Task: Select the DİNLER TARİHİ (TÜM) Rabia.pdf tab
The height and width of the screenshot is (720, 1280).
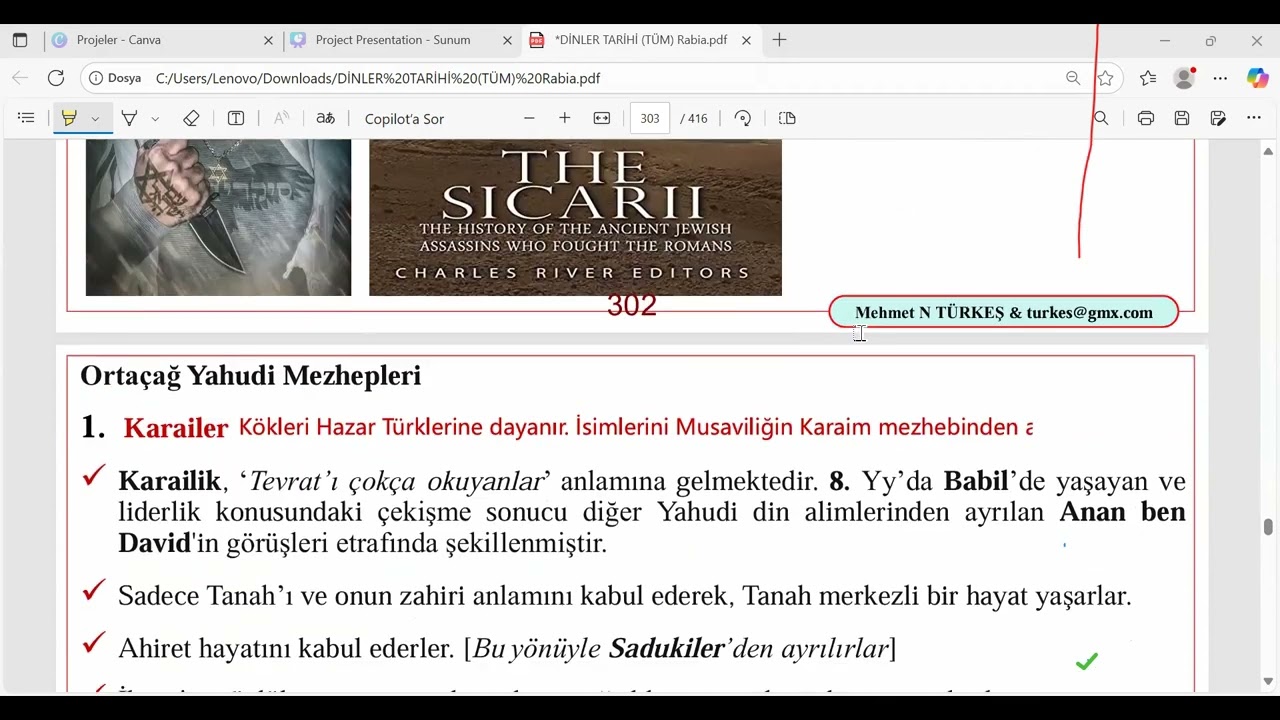Action: [640, 40]
